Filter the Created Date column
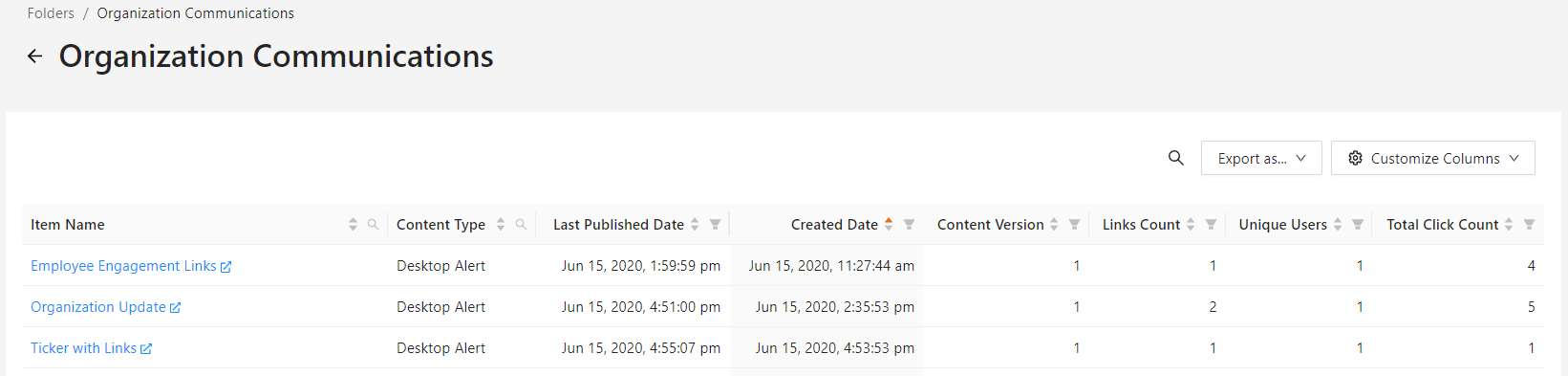1568x376 pixels. 909,224
